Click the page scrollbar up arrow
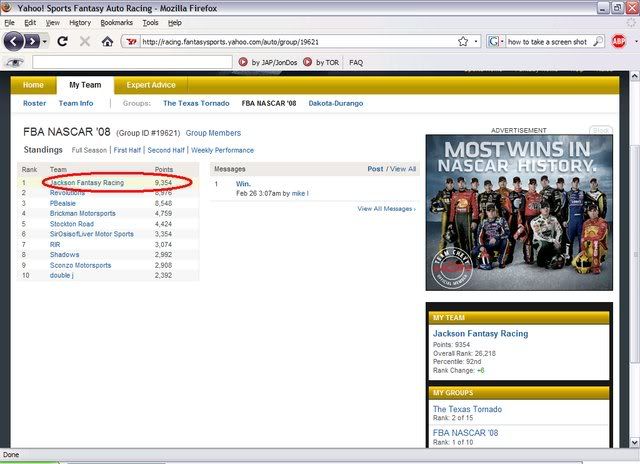 click(x=634, y=76)
